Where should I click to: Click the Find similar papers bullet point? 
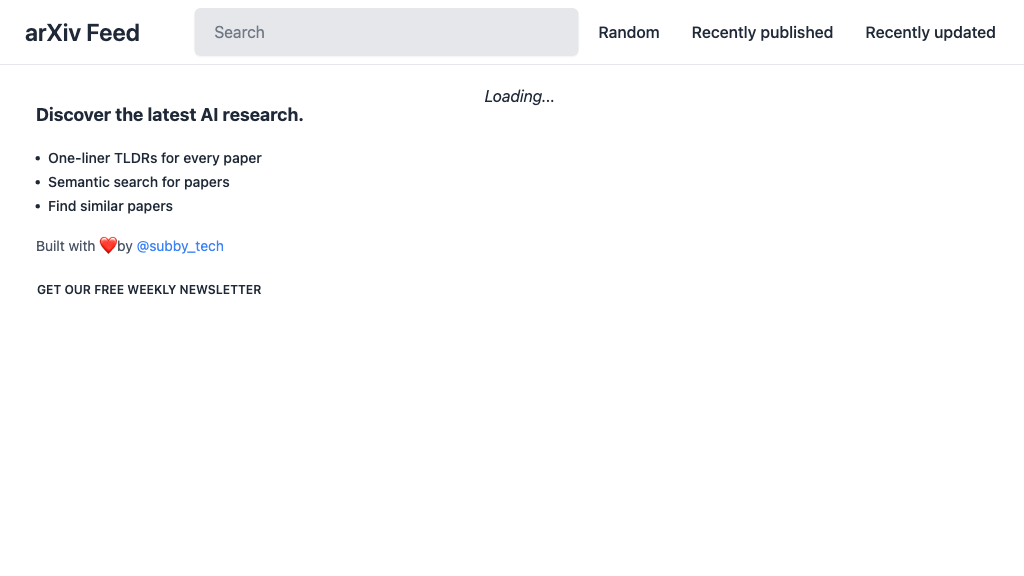110,206
